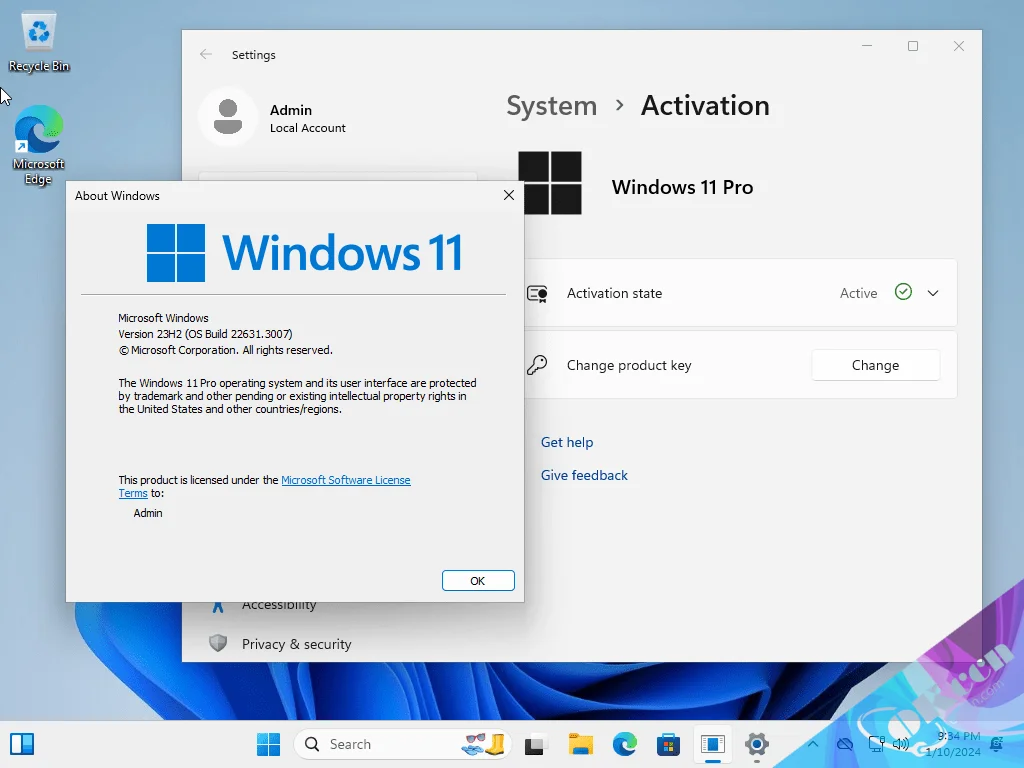Click the OneDrive cloud tray icon
The width and height of the screenshot is (1024, 768).
845,744
